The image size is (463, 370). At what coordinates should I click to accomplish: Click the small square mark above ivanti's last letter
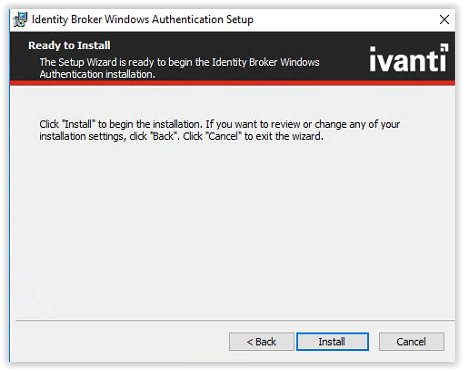point(444,48)
